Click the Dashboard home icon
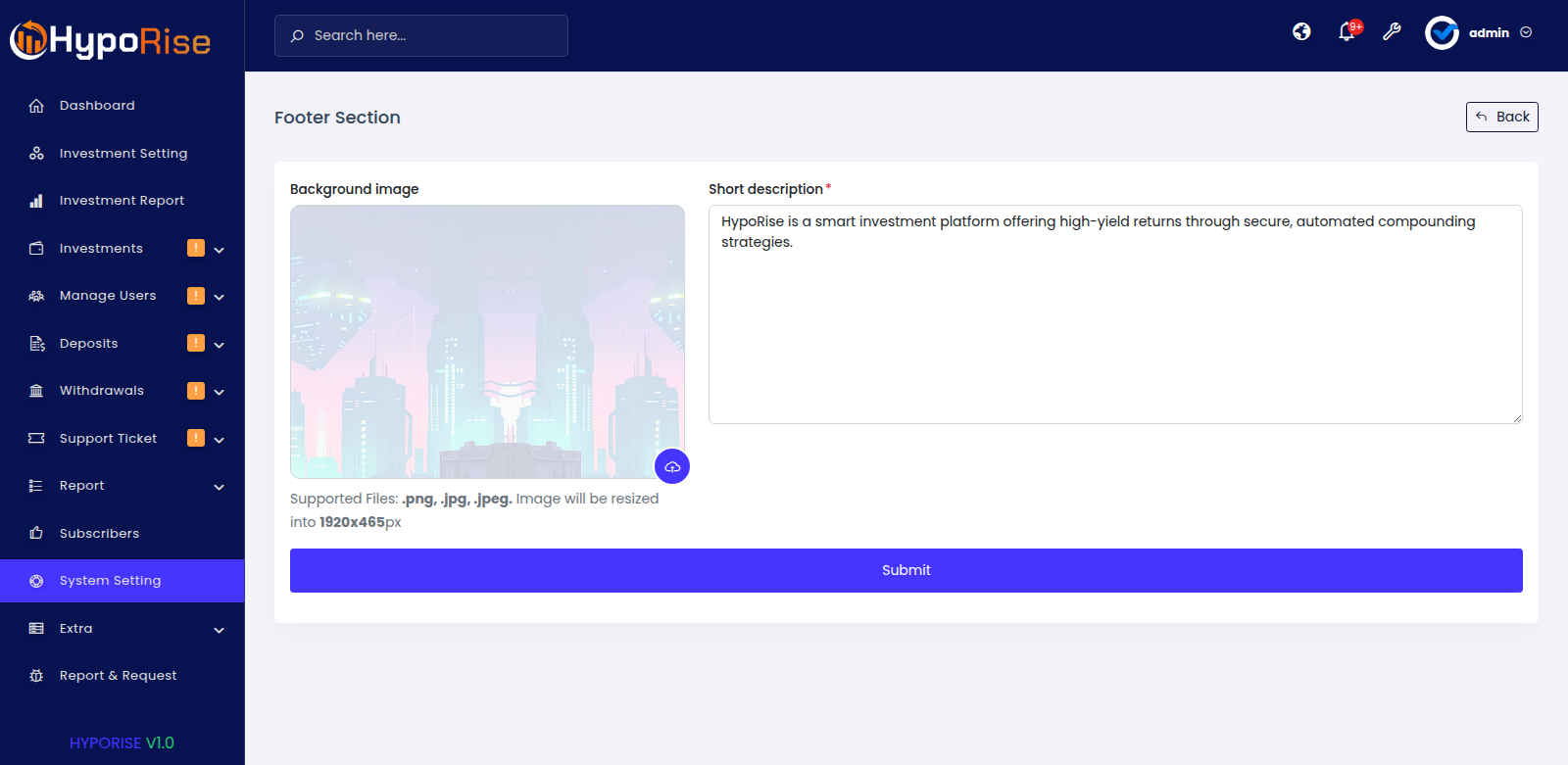This screenshot has width=1568, height=765. pyautogui.click(x=36, y=106)
